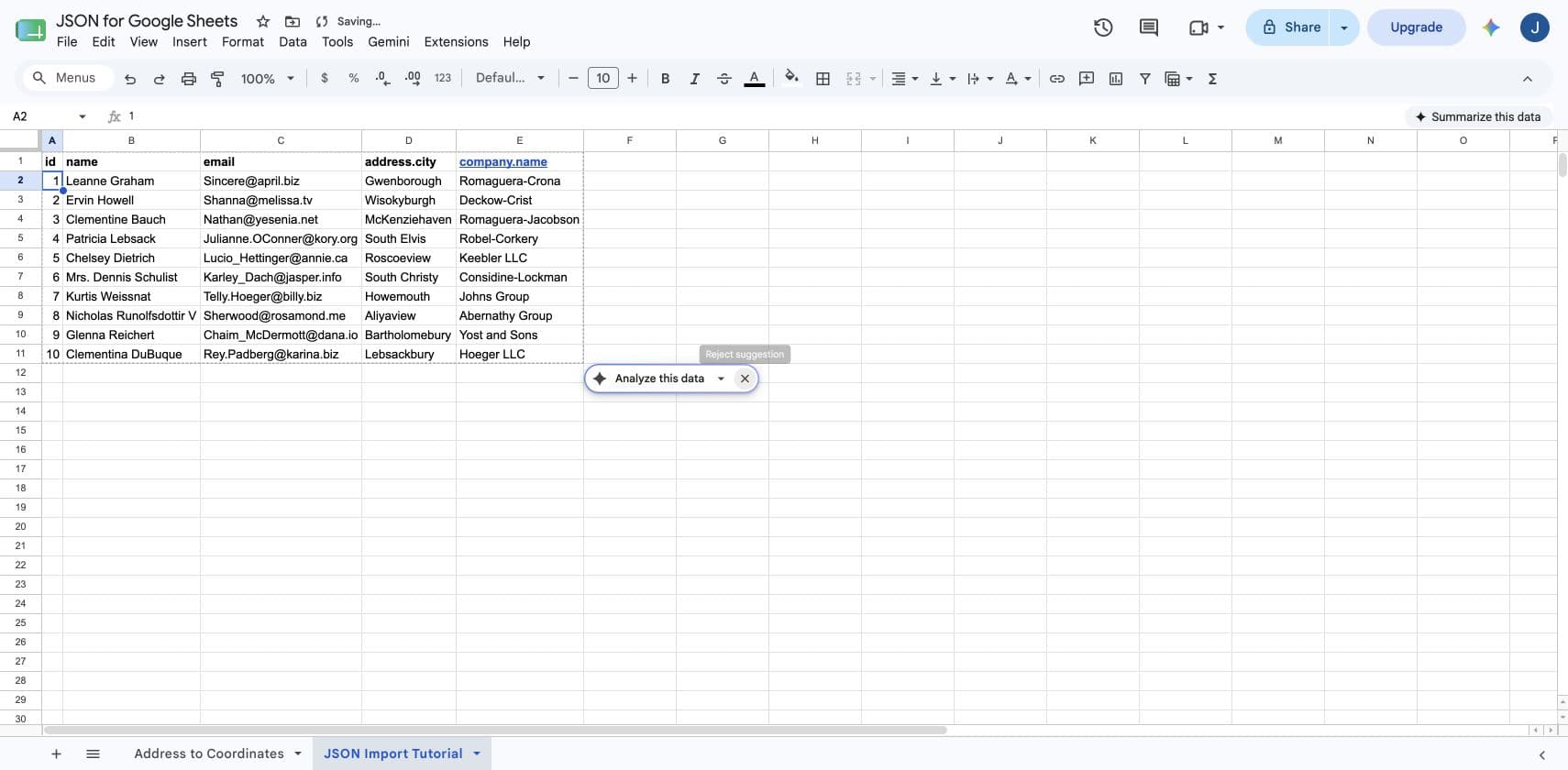Open the Extensions menu
The width and height of the screenshot is (1568, 770).
coord(456,42)
